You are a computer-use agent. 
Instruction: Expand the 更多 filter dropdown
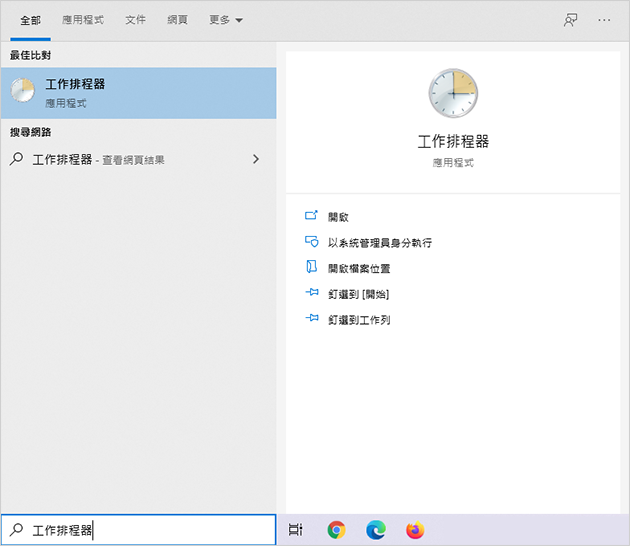click(x=225, y=20)
